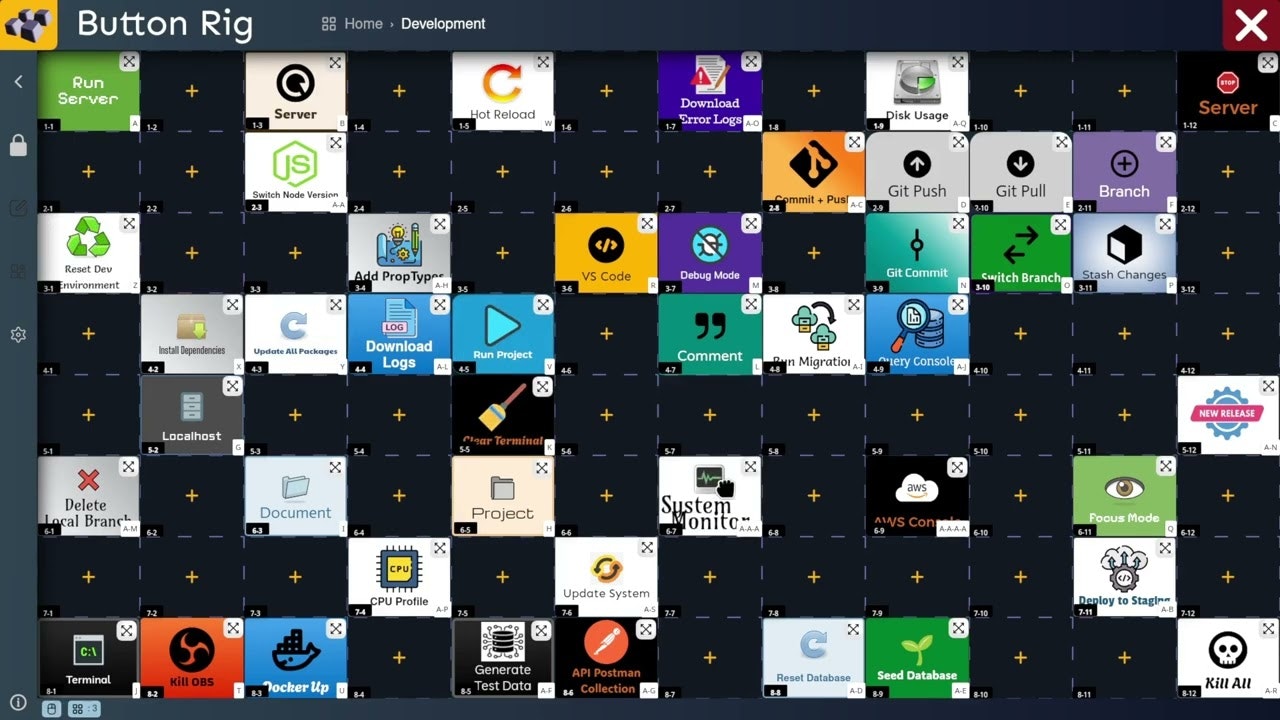Click the Generate Test Data tile

click(502, 658)
